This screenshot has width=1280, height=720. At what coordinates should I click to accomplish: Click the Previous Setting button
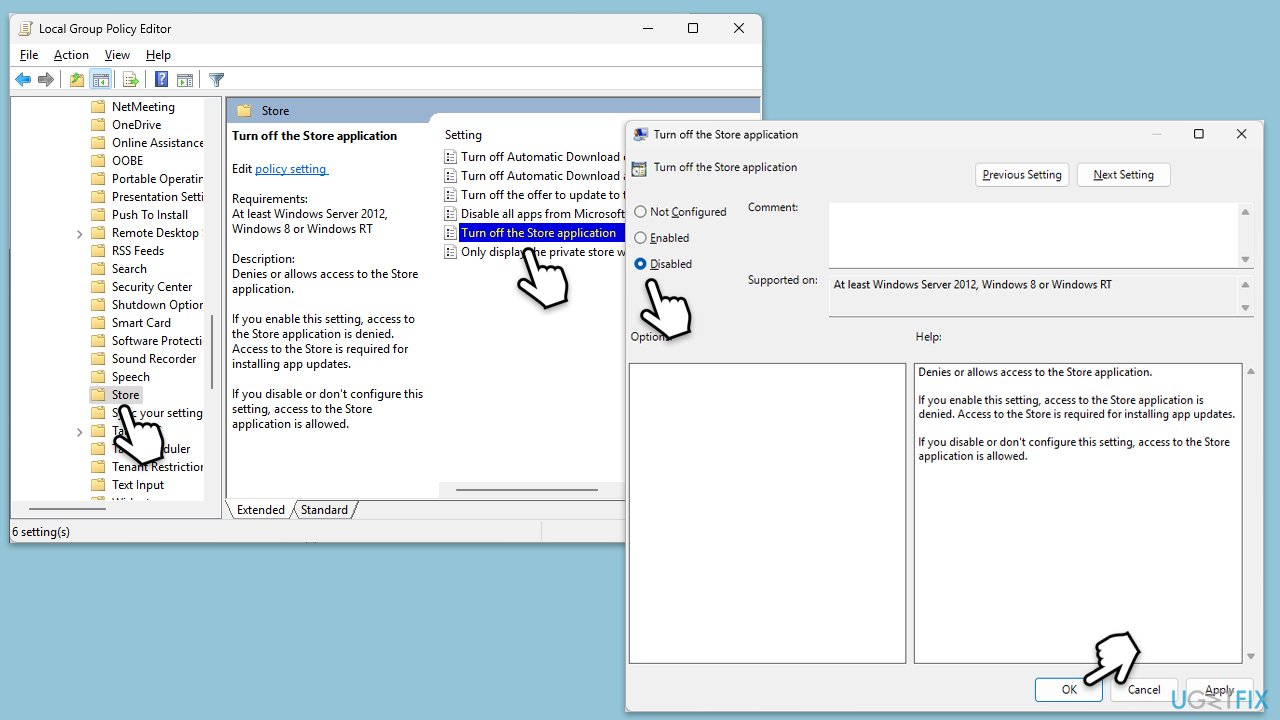pos(1022,175)
